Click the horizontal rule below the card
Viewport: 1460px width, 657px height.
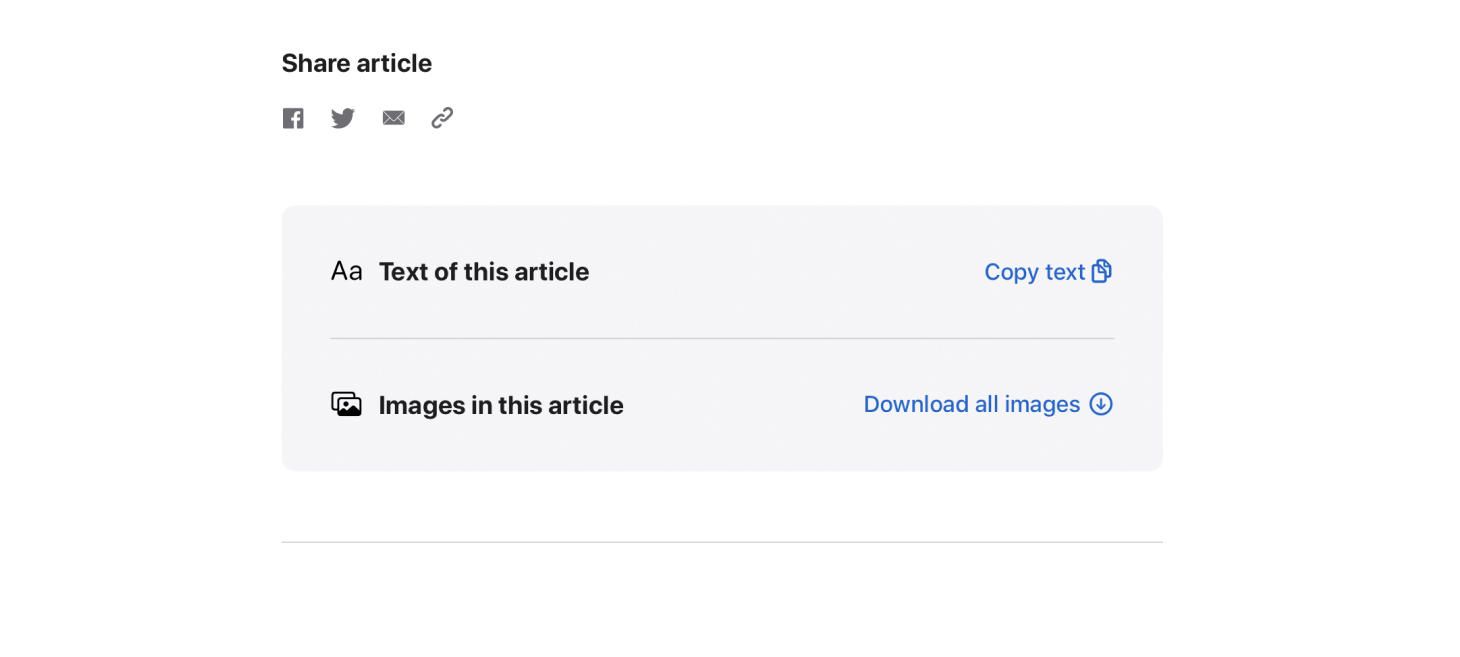click(722, 542)
